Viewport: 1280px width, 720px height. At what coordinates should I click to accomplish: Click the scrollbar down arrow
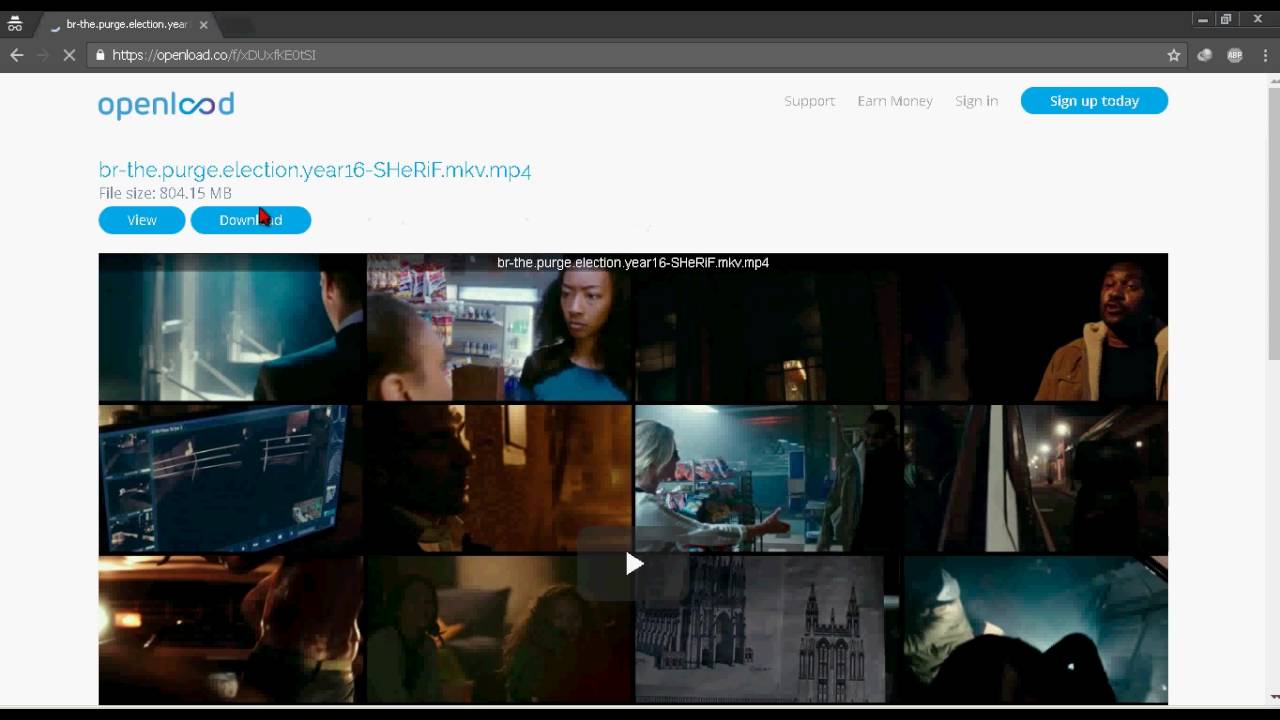click(1273, 697)
